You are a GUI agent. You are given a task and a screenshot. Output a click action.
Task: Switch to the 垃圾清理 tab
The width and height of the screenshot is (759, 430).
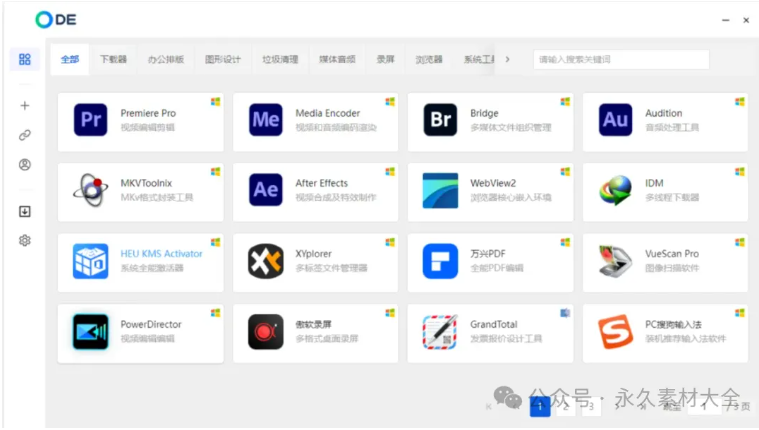tap(280, 59)
